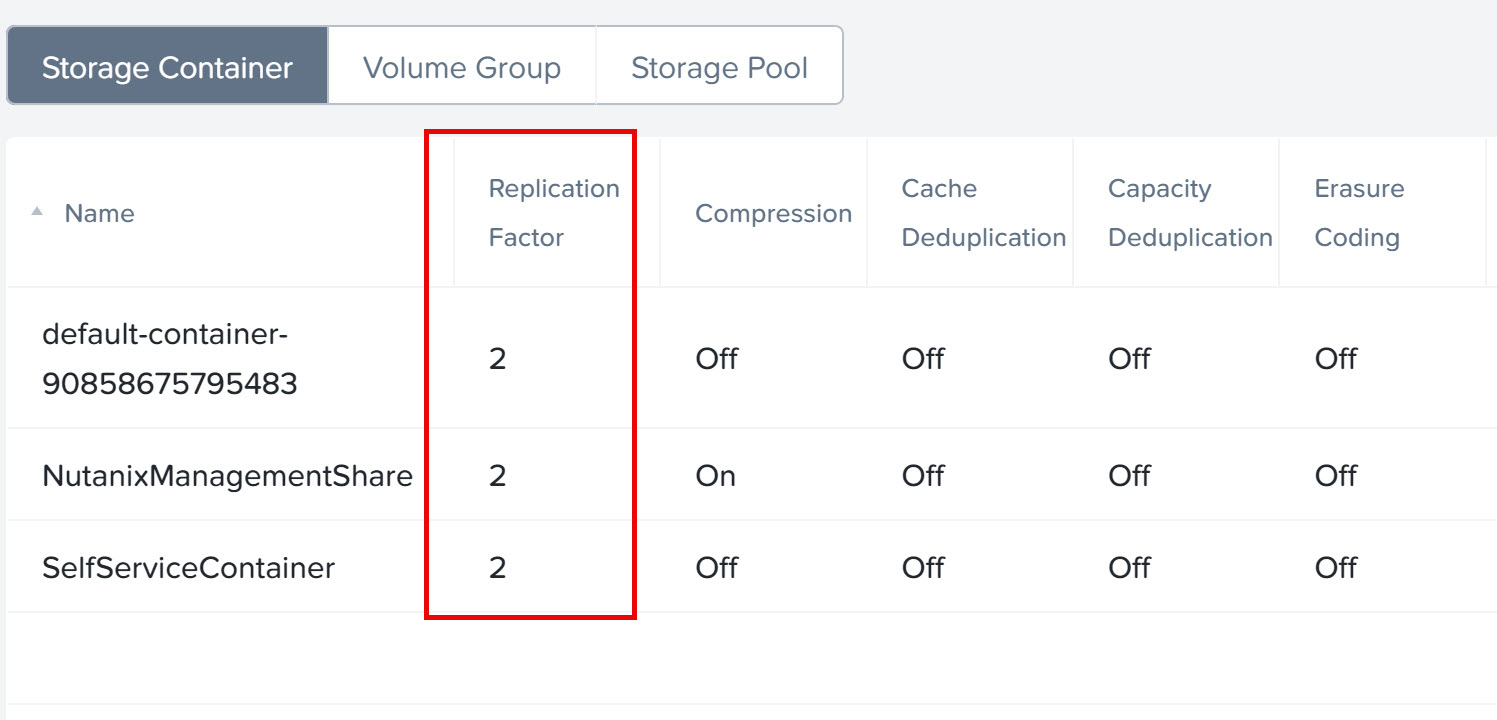This screenshot has width=1497, height=720.
Task: Click the Erasure Coding column header
Action: point(1359,213)
